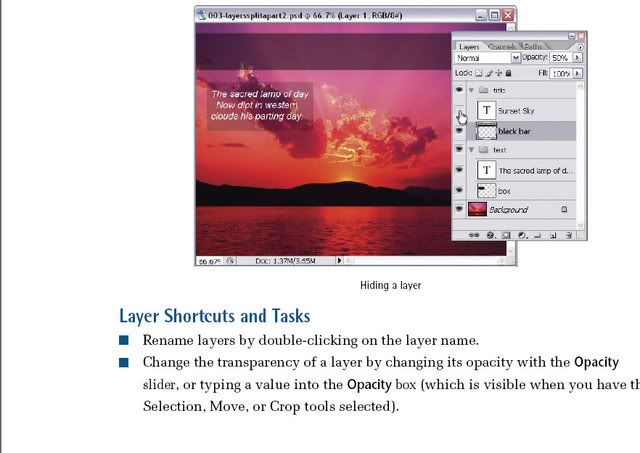Select the box layer name
Screen dimensions: 640x453
click(504, 191)
